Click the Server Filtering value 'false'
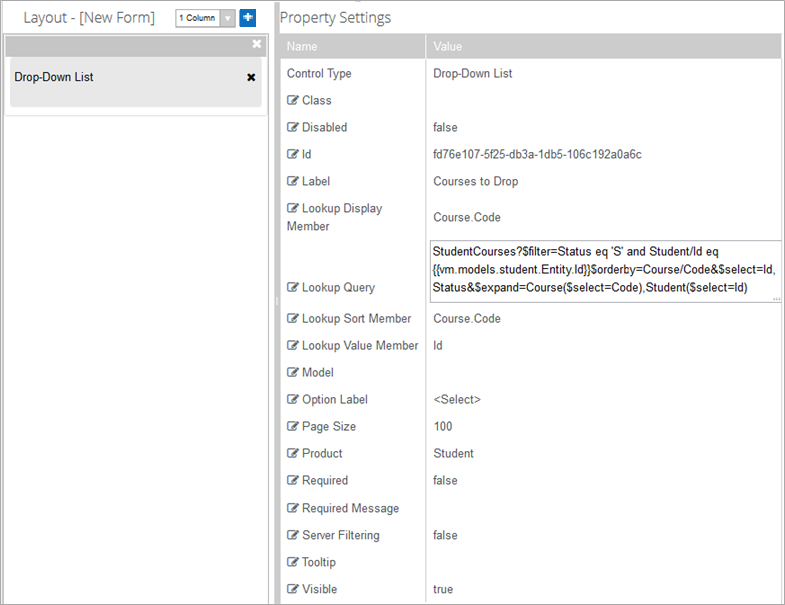The height and width of the screenshot is (605, 785). tap(445, 535)
